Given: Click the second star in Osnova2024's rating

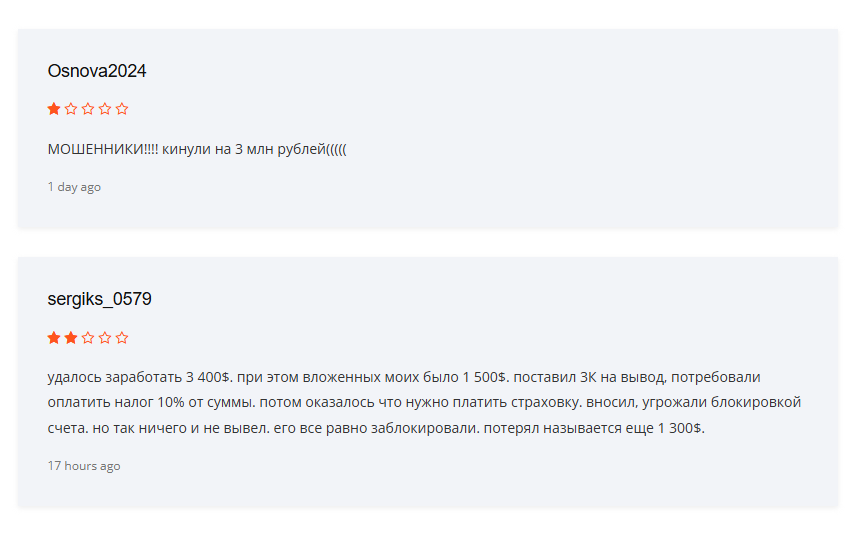Looking at the screenshot, I should pos(71,109).
